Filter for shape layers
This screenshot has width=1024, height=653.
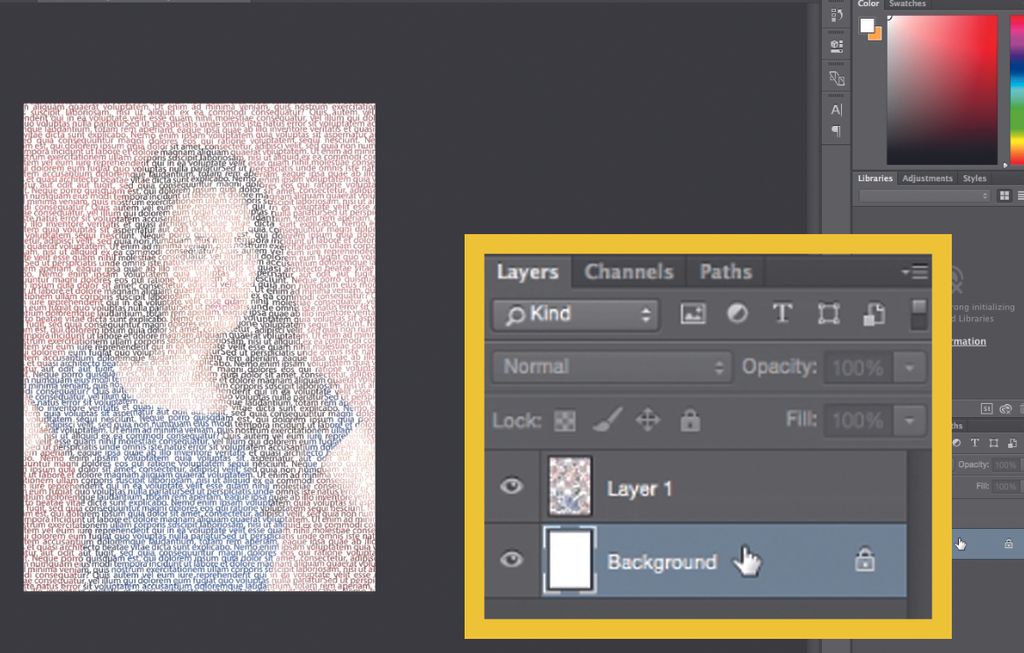(826, 313)
